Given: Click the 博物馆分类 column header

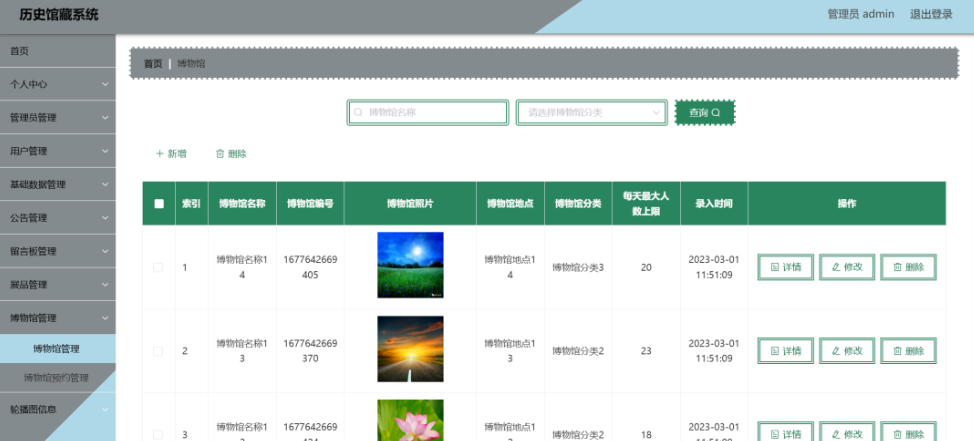Looking at the screenshot, I should coord(578,203).
